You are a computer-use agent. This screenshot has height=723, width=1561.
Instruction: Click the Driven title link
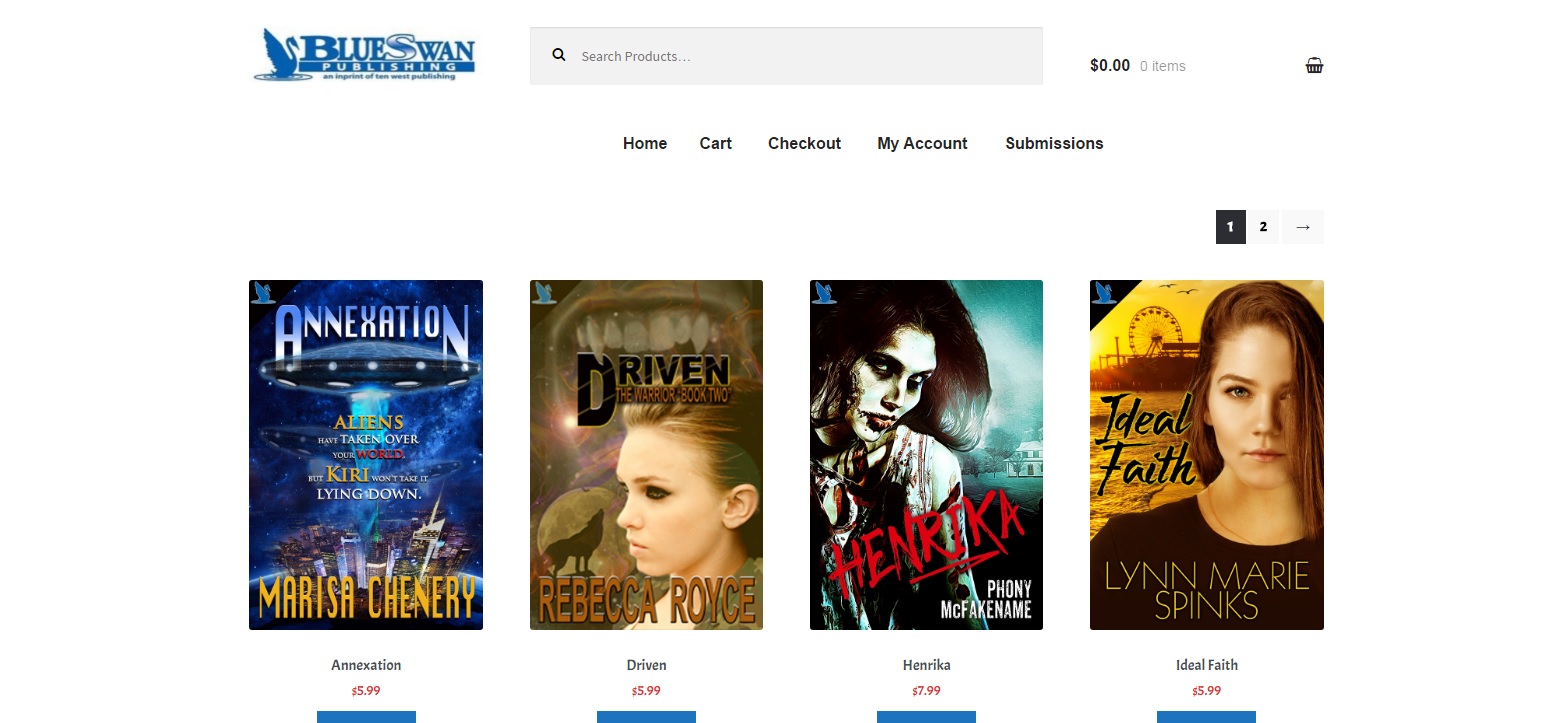[646, 665]
